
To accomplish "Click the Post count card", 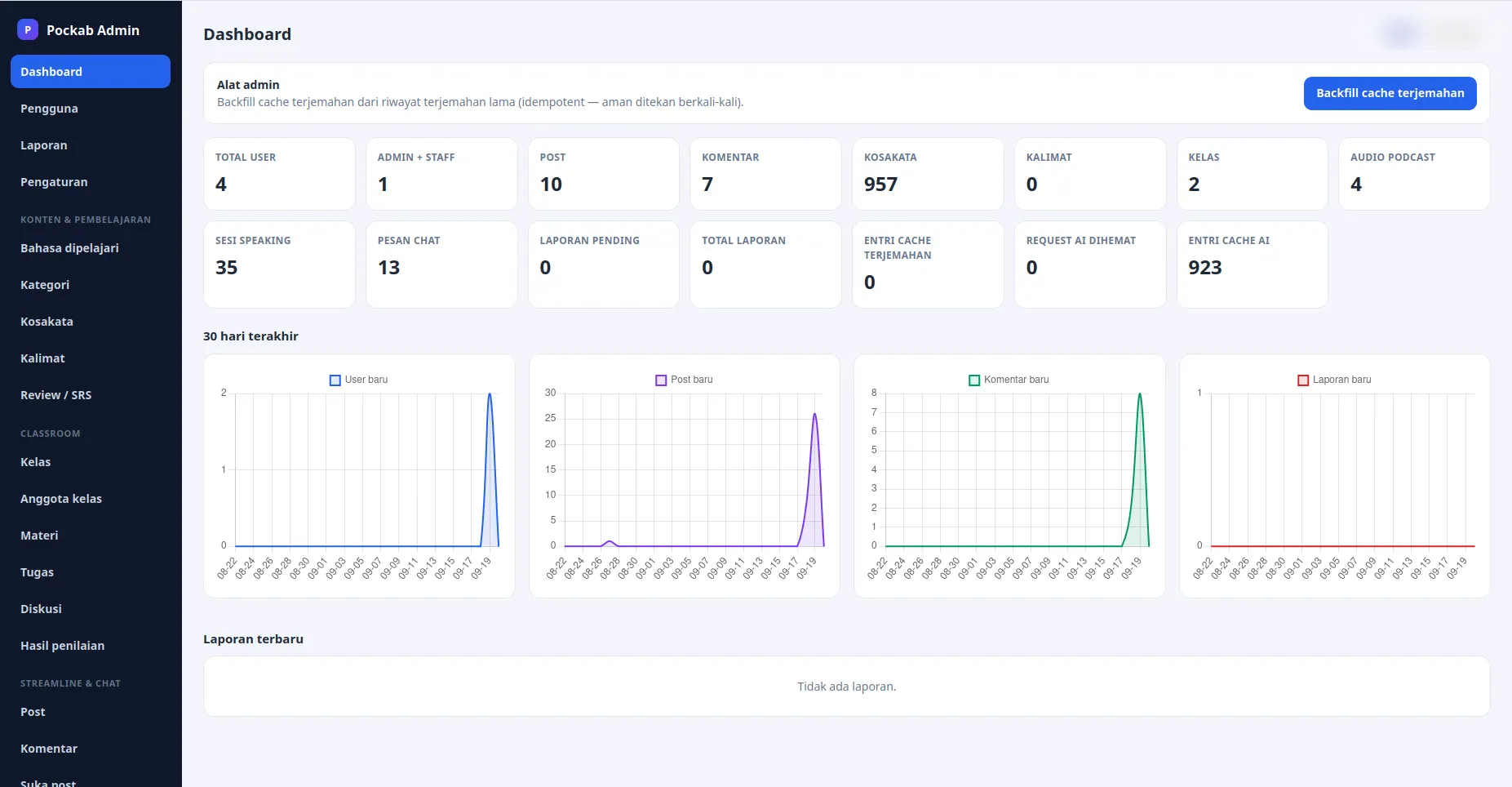I will [604, 174].
